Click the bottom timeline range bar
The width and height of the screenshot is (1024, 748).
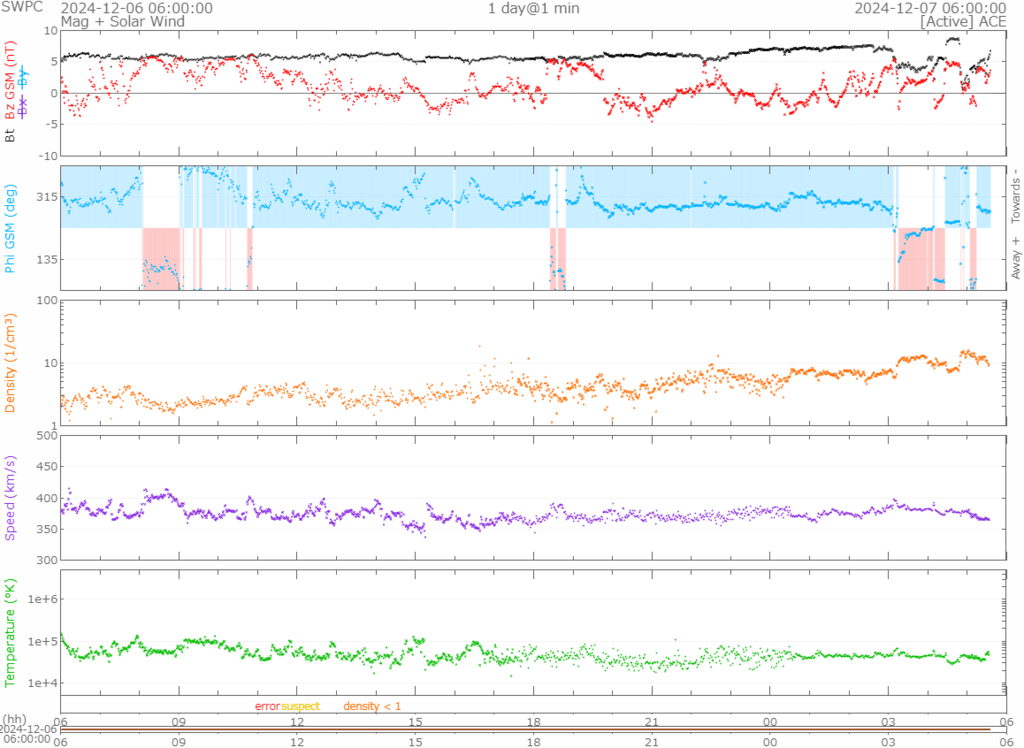pyautogui.click(x=524, y=729)
